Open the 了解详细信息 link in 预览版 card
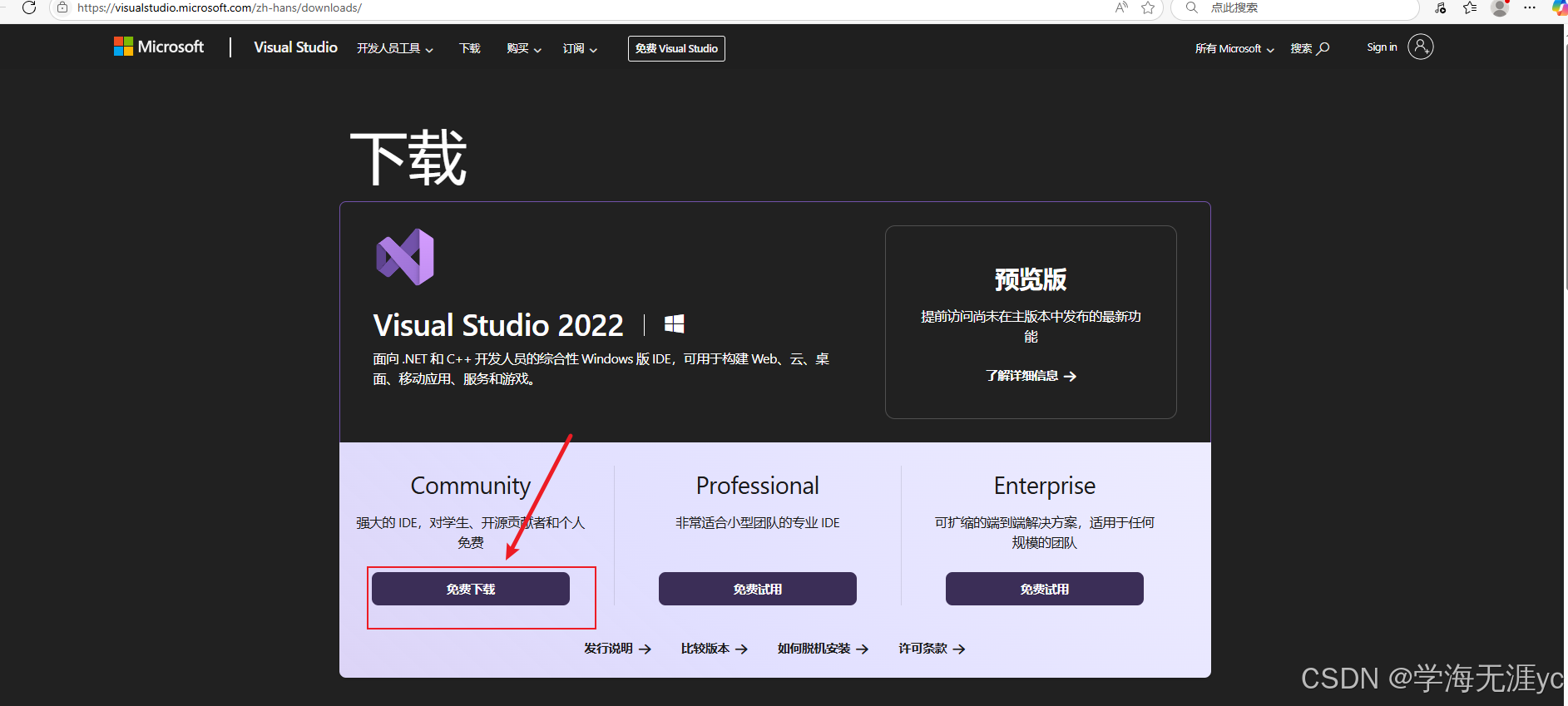The image size is (1568, 706). (x=1031, y=376)
